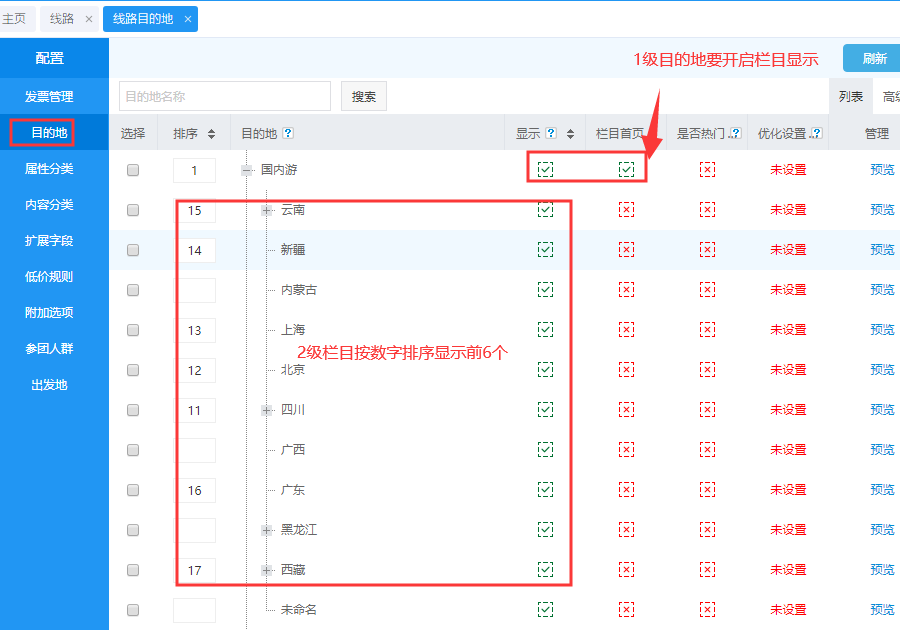Click the 目的地名称 search input field

pos(224,97)
